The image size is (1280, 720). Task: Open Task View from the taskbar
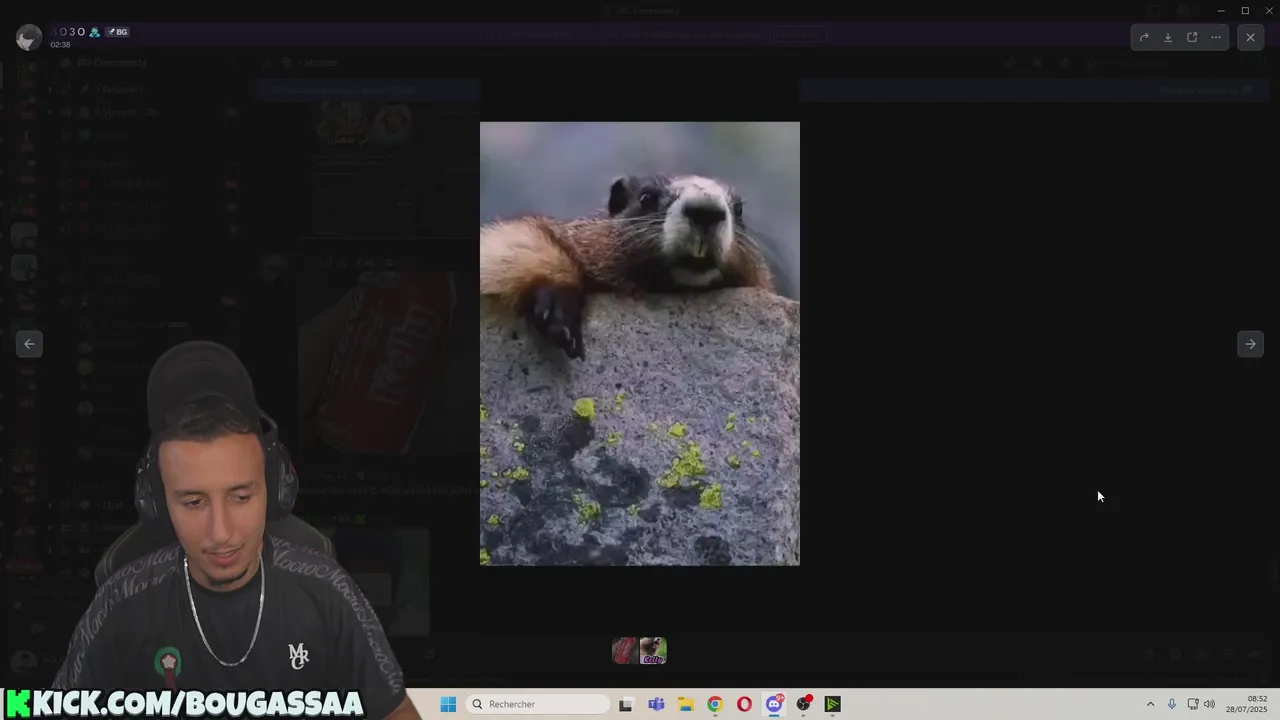coord(625,704)
